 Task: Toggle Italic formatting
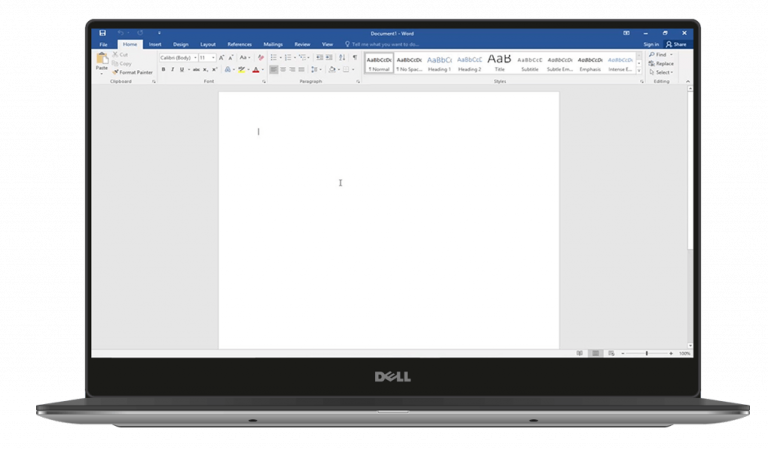(x=173, y=70)
